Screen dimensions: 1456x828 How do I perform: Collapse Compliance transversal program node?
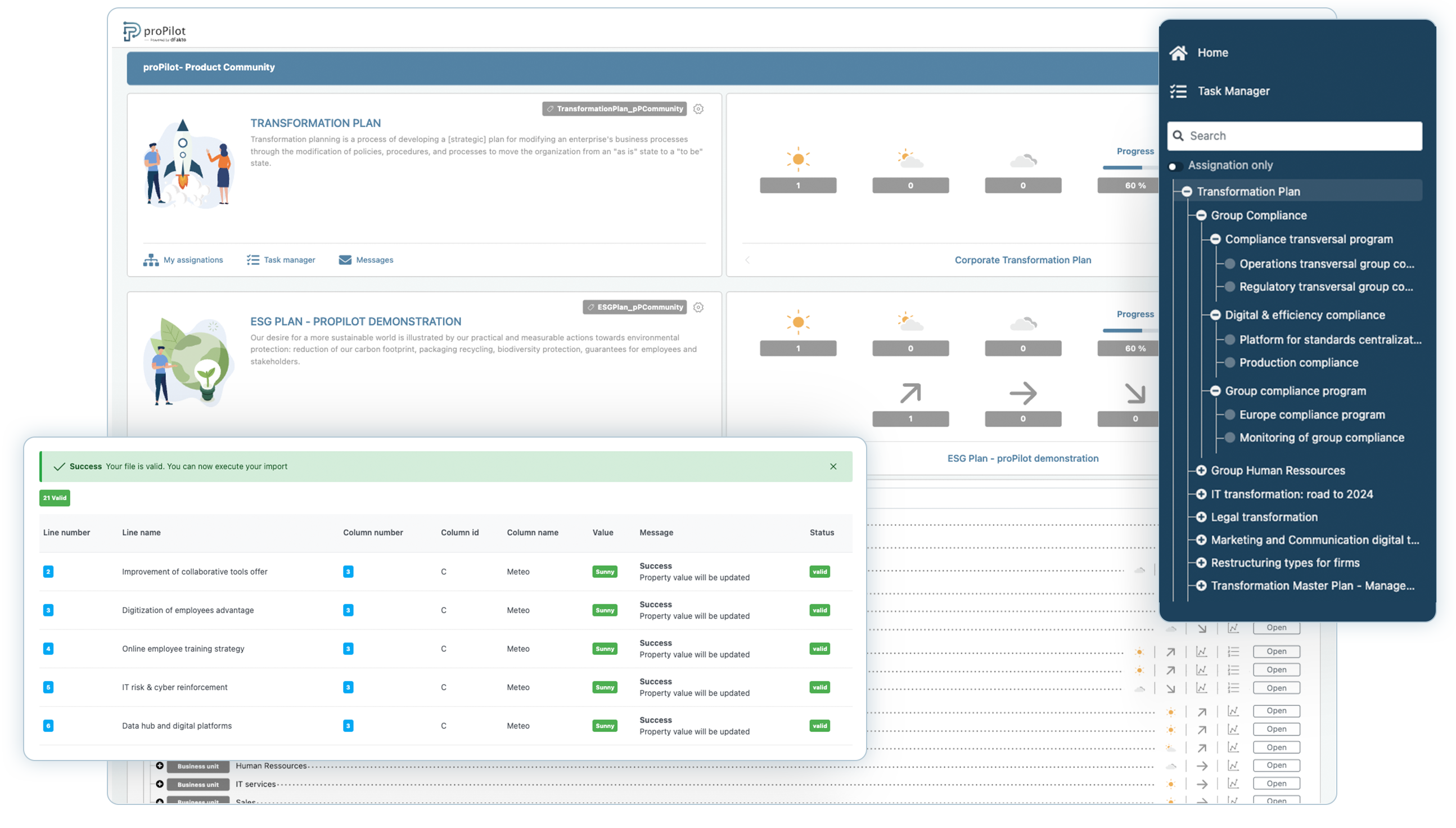[x=1215, y=240]
